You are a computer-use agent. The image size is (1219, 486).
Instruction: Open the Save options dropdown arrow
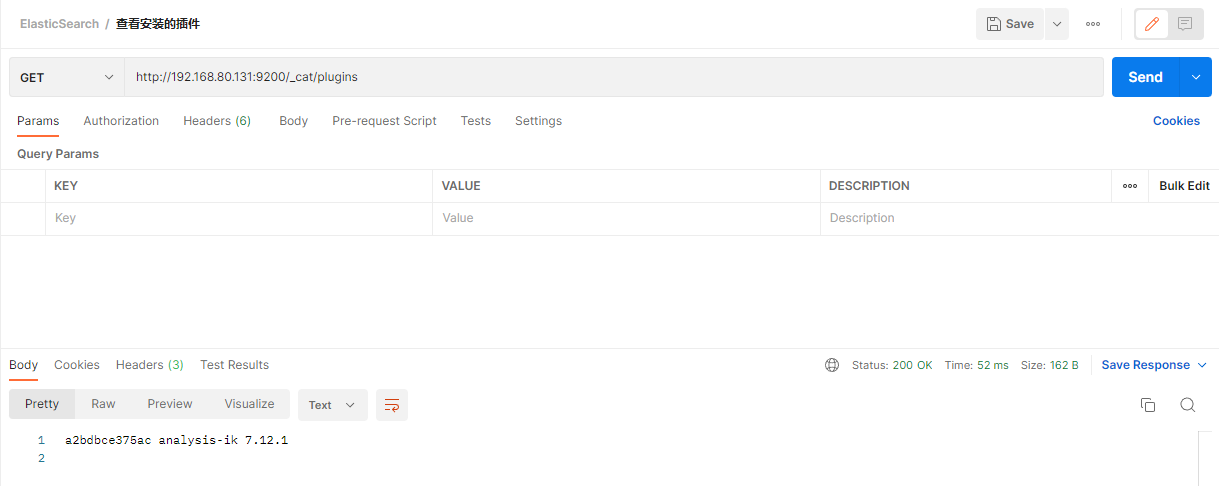tap(1057, 24)
